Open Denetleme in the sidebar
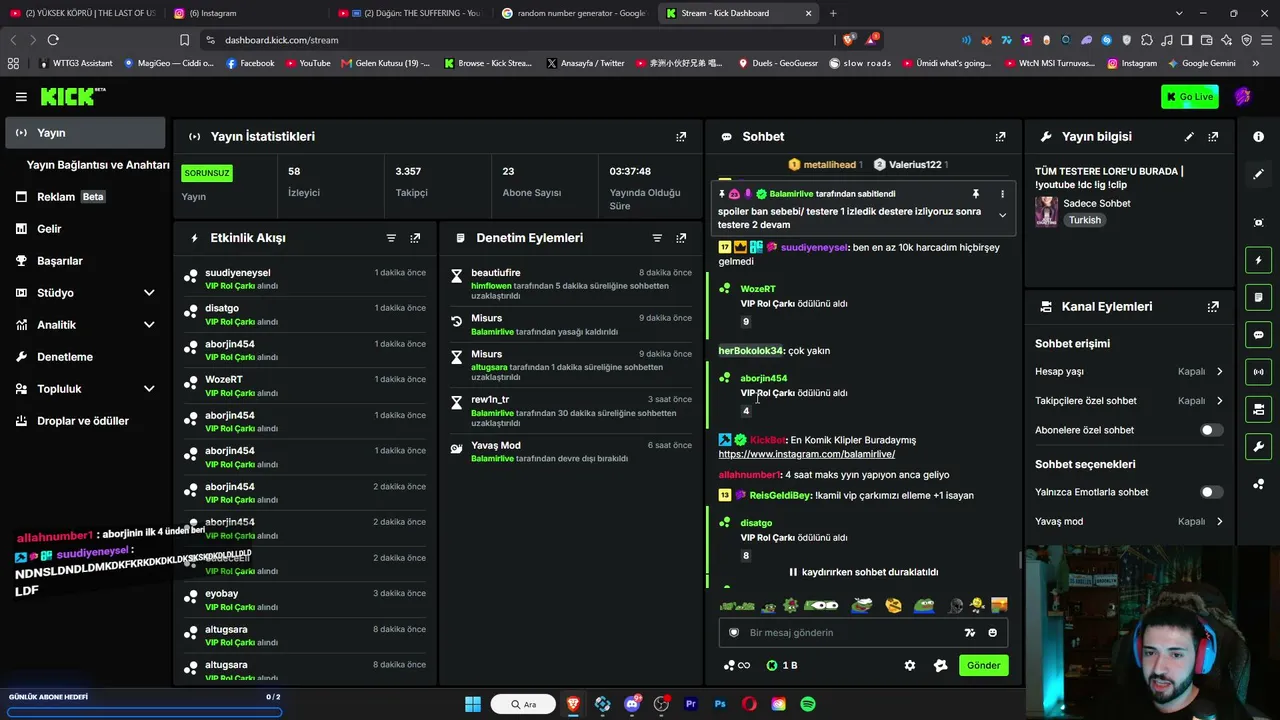The image size is (1280, 720). [85, 357]
